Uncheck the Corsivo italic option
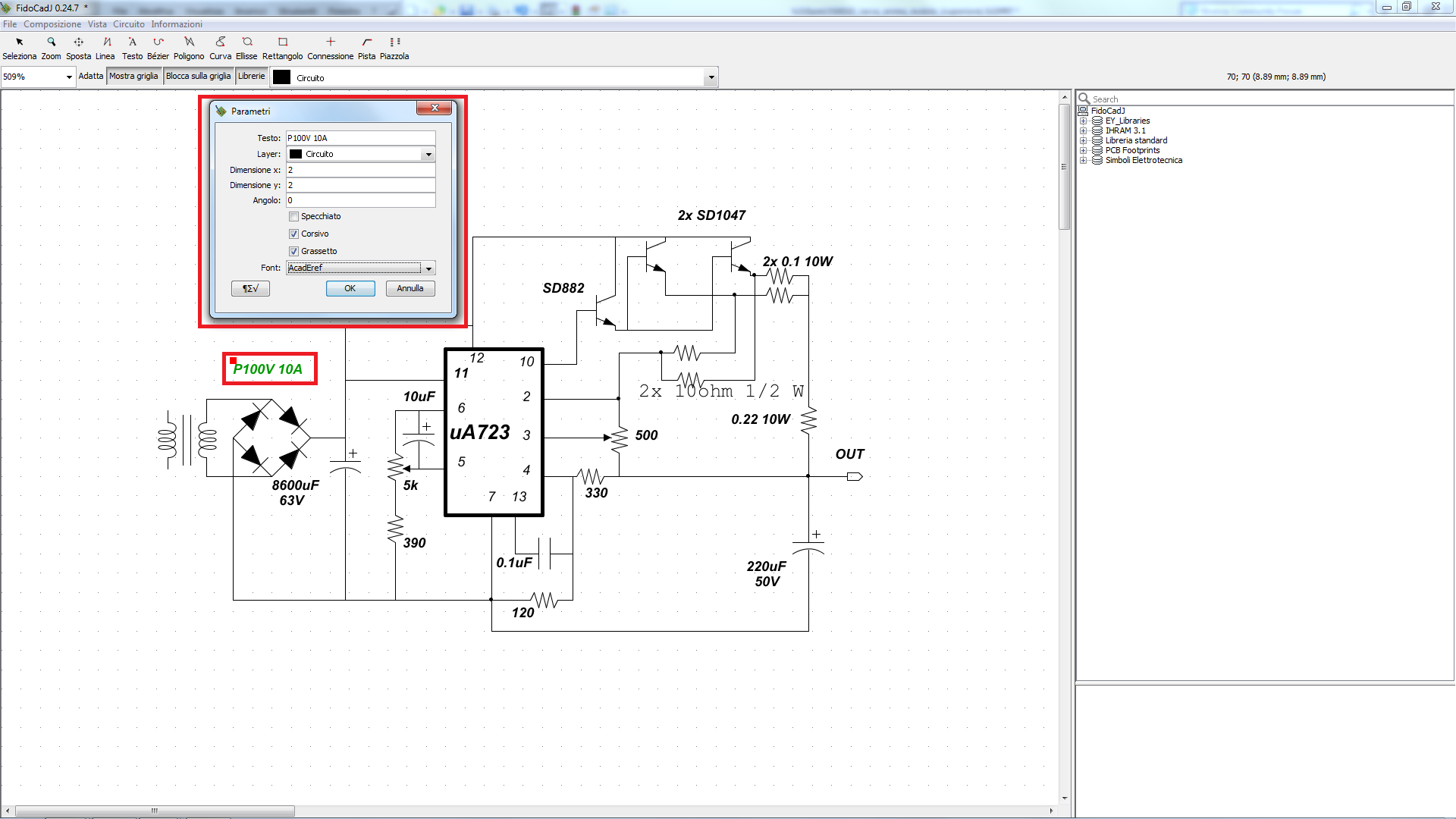 294,234
